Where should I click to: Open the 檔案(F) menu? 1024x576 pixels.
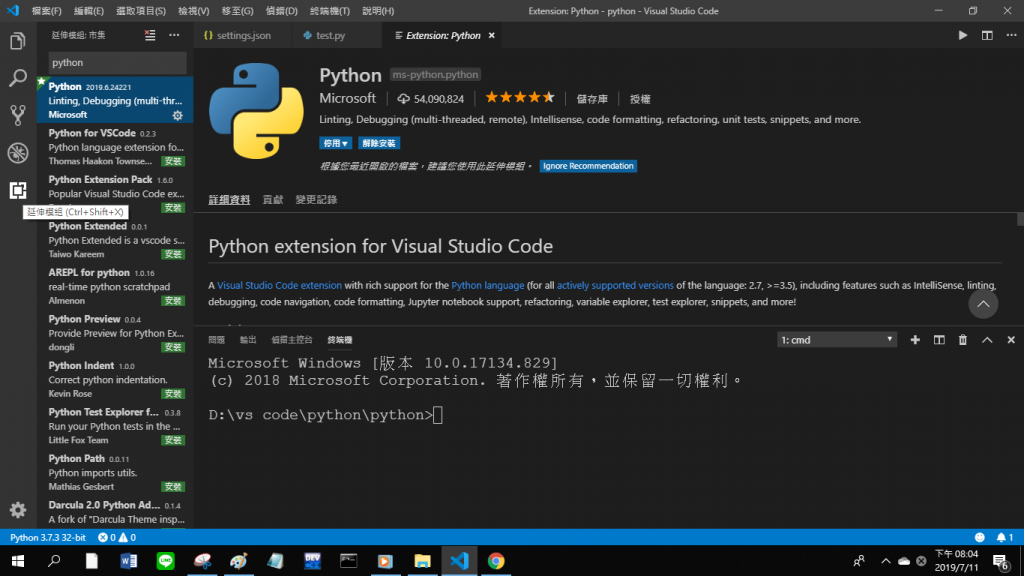pyautogui.click(x=46, y=11)
